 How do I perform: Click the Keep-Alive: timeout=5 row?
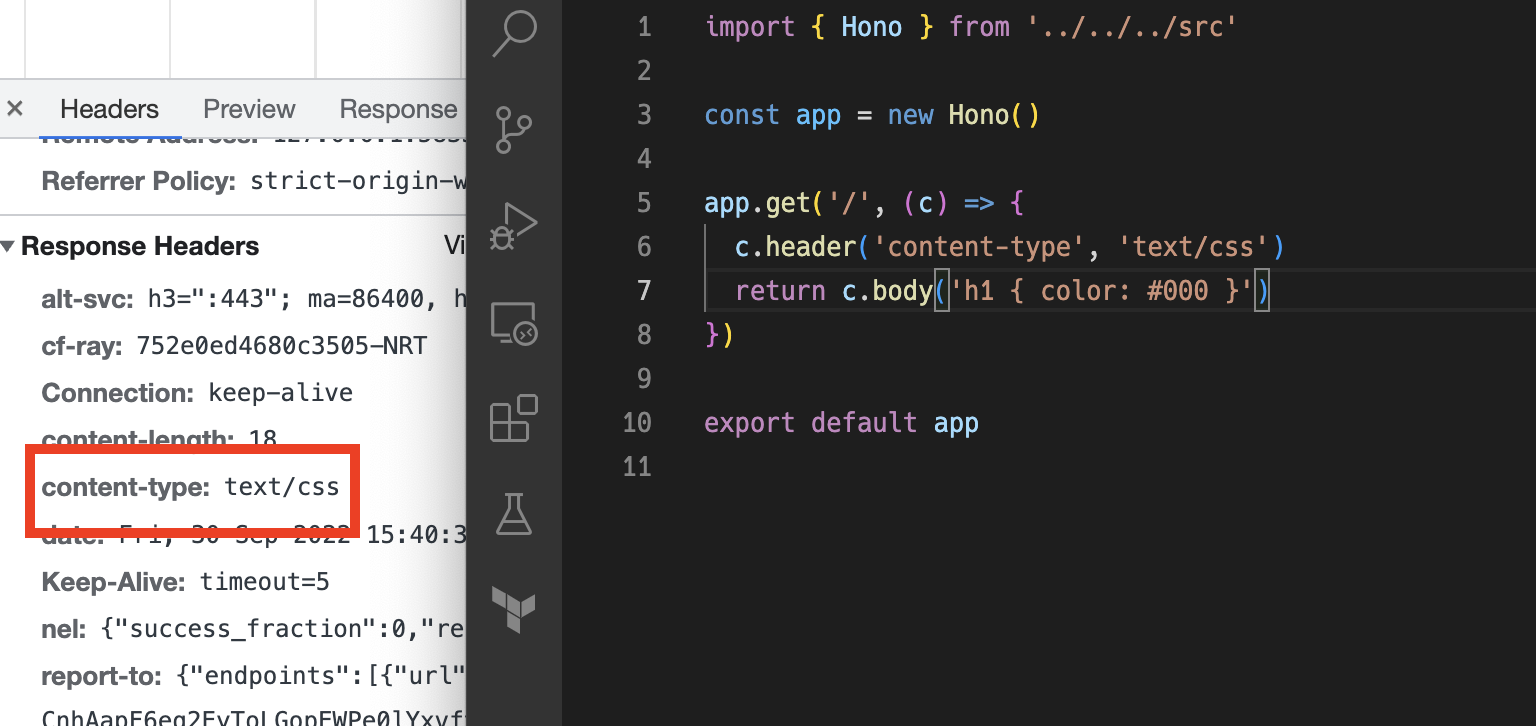pyautogui.click(x=185, y=582)
